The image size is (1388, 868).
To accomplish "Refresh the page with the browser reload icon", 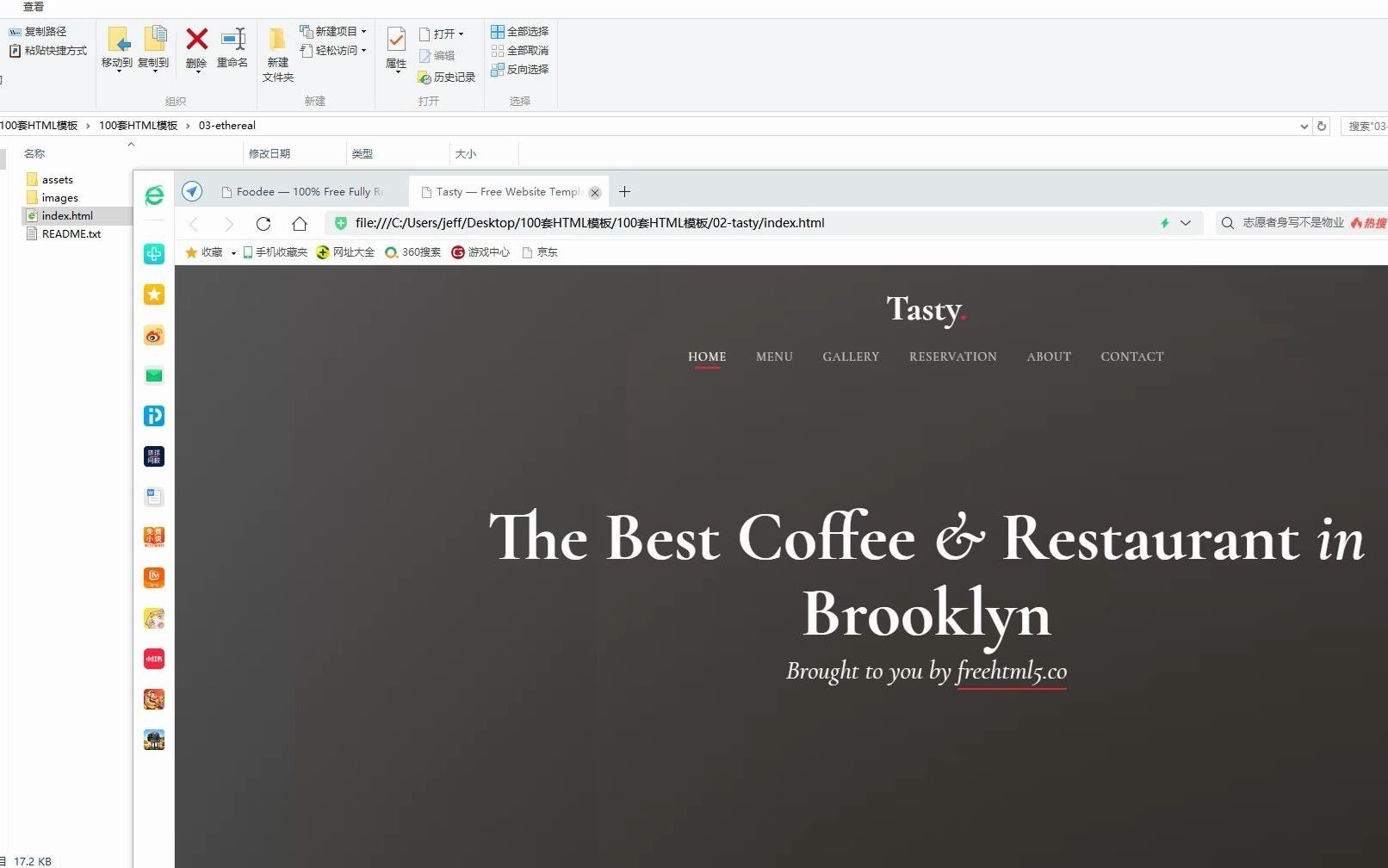I will (x=263, y=223).
